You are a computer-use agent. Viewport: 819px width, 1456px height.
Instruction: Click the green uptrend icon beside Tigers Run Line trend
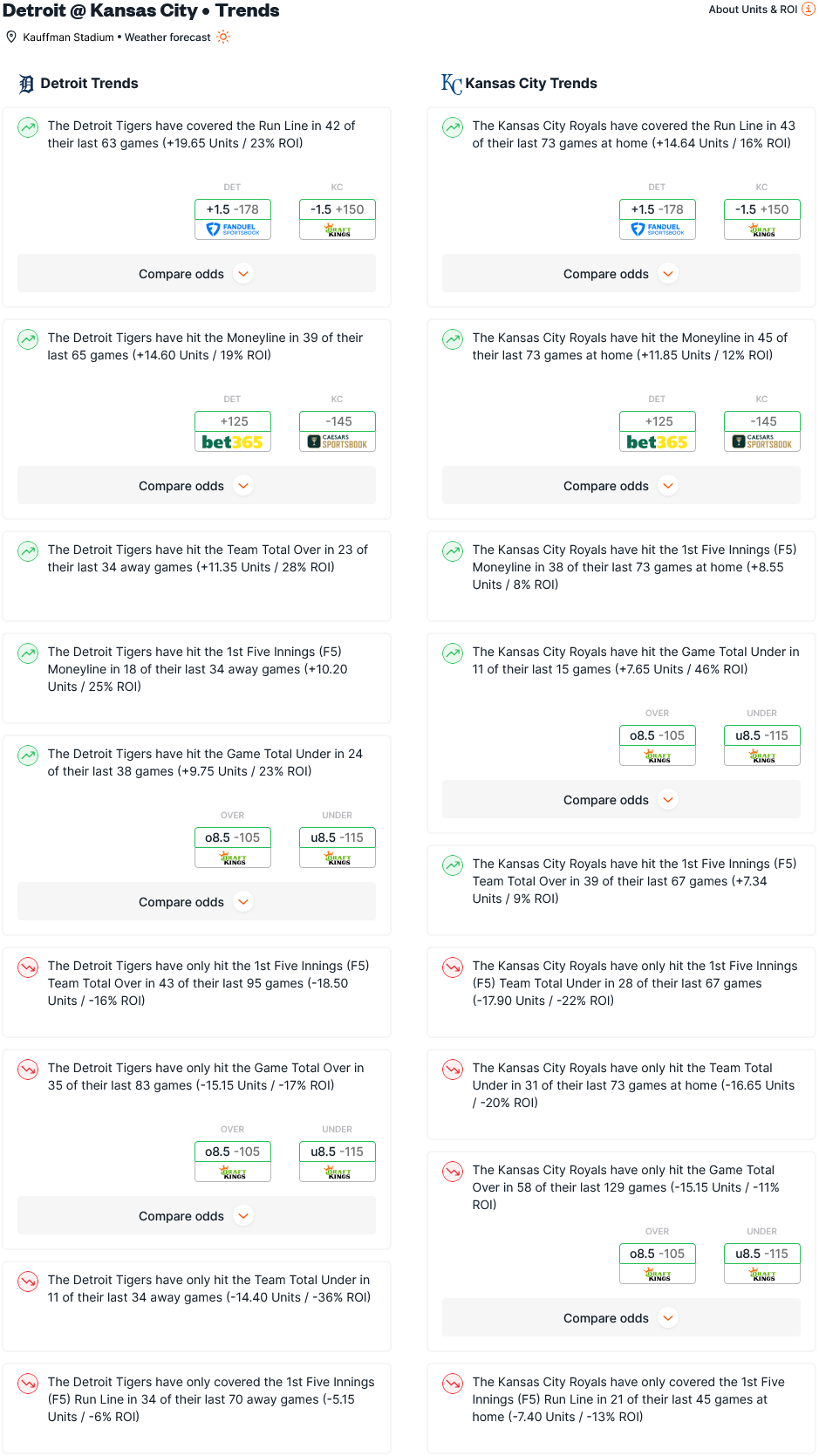coord(28,127)
